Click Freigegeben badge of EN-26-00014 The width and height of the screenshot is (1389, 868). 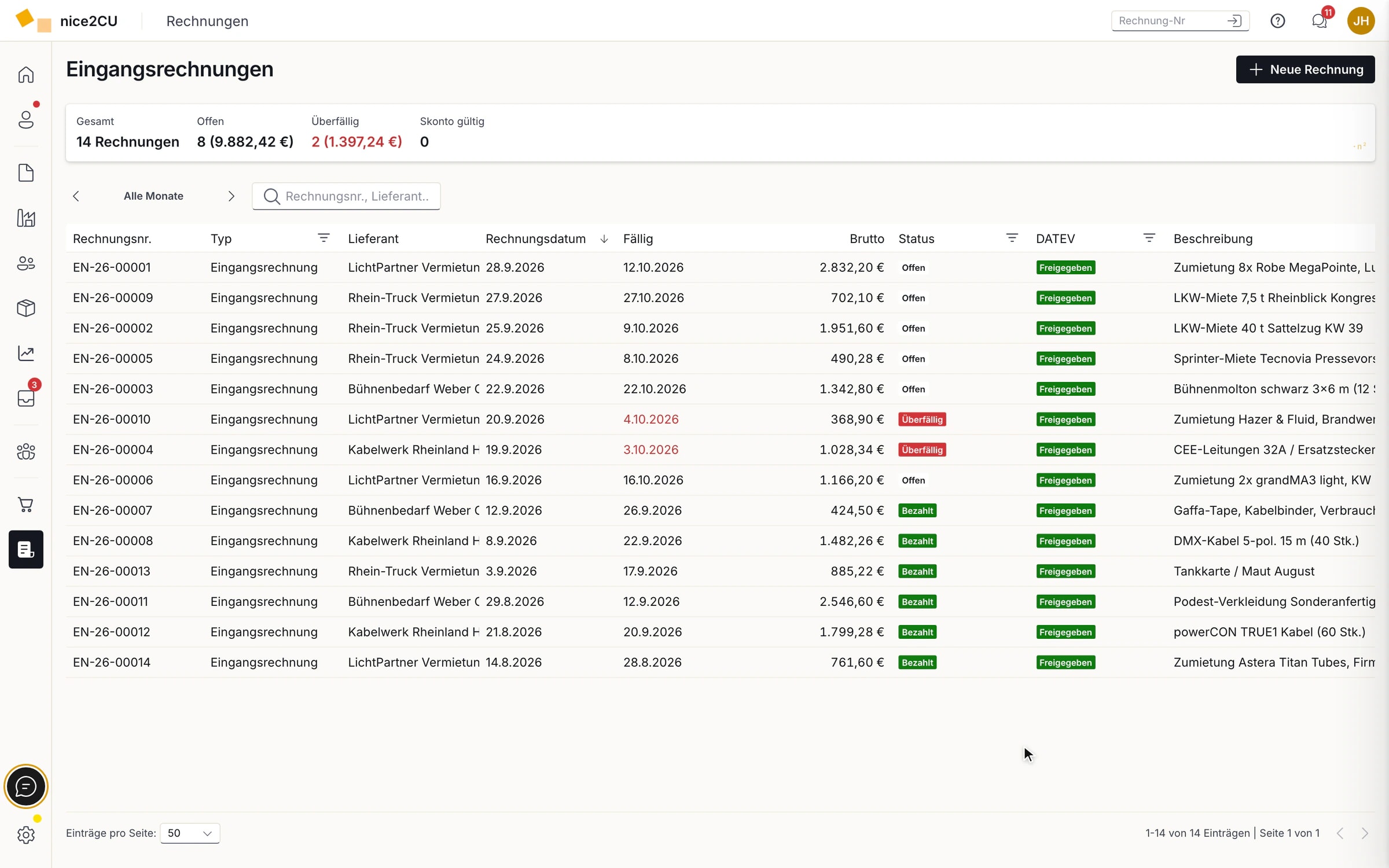click(1065, 662)
